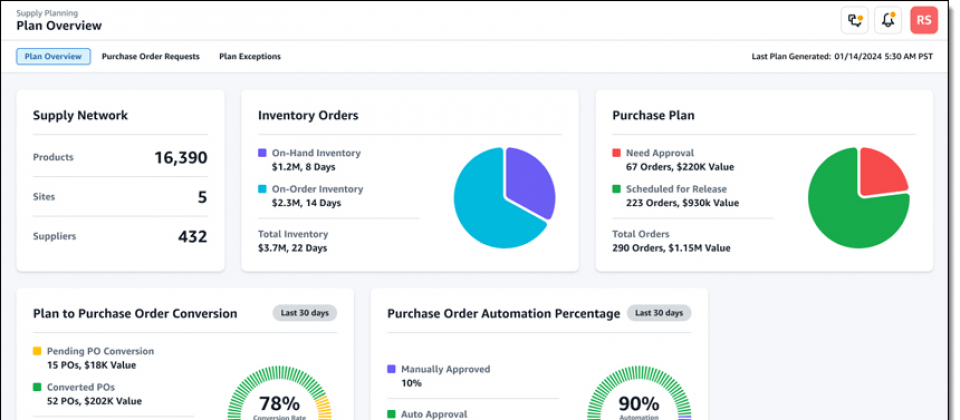The height and width of the screenshot is (420, 960).
Task: Click the cyan On-Order Inventory legend swatch
Action: (262, 189)
